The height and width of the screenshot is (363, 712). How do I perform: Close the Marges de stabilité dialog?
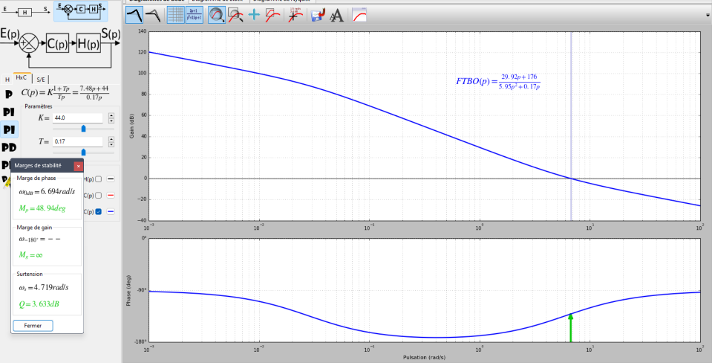click(x=78, y=166)
